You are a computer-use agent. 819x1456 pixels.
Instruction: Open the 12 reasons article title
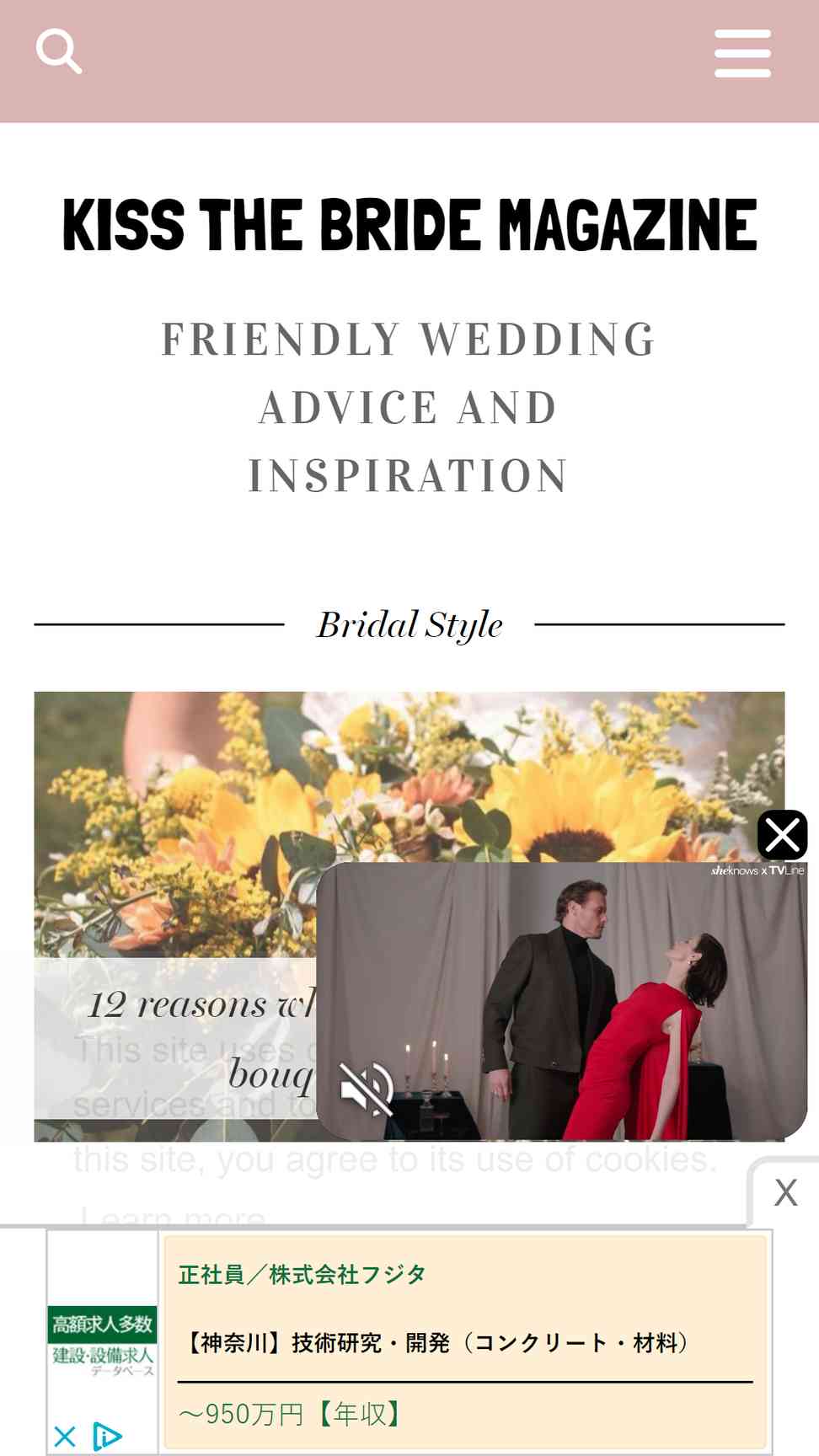[x=202, y=1038]
